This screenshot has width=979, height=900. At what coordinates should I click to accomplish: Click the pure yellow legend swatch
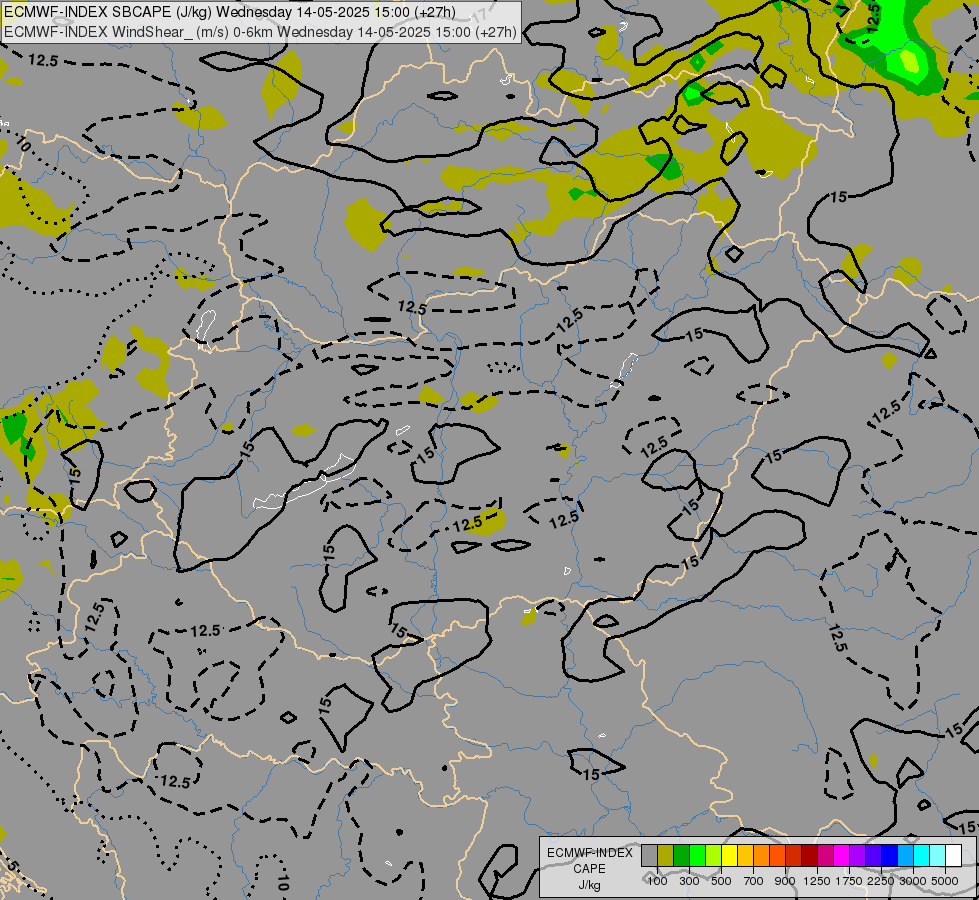[x=730, y=856]
